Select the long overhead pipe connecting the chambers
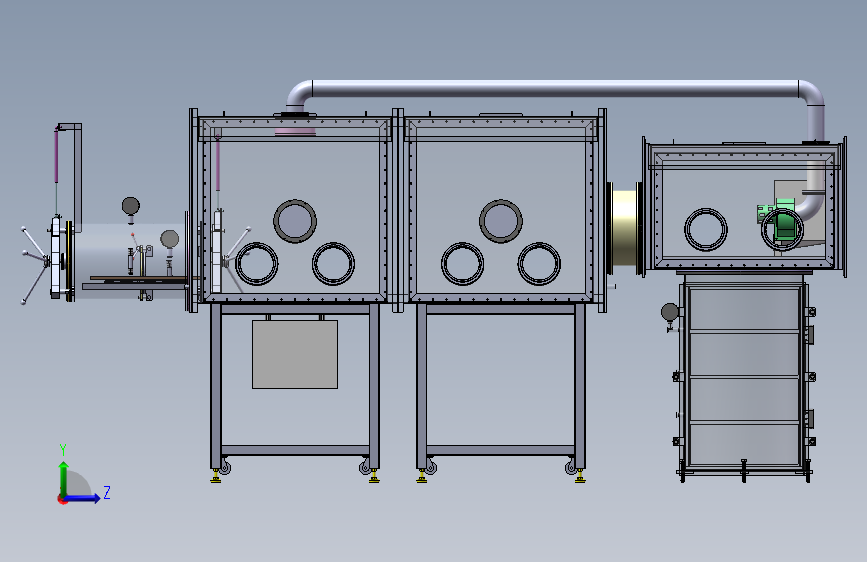867x562 pixels. 555,89
